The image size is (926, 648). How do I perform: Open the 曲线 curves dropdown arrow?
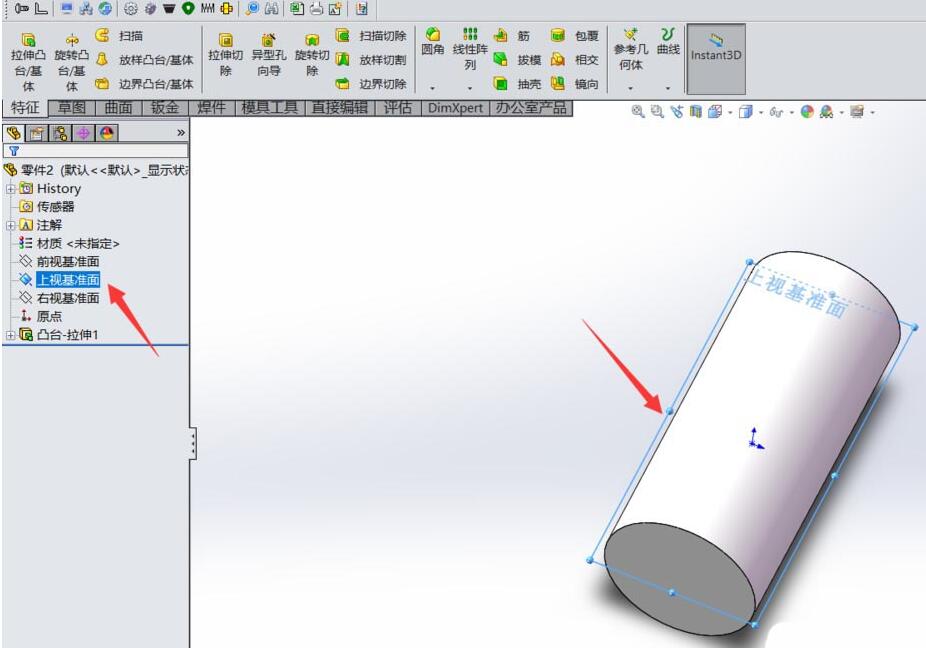(668, 88)
